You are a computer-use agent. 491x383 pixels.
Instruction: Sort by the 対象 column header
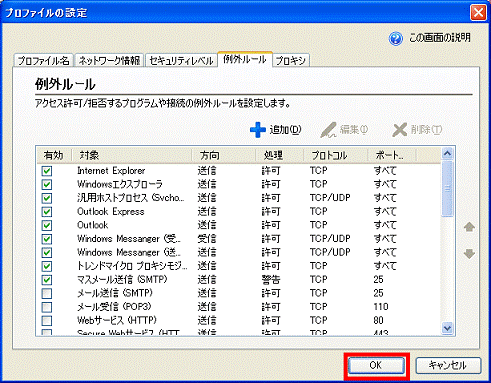point(132,155)
